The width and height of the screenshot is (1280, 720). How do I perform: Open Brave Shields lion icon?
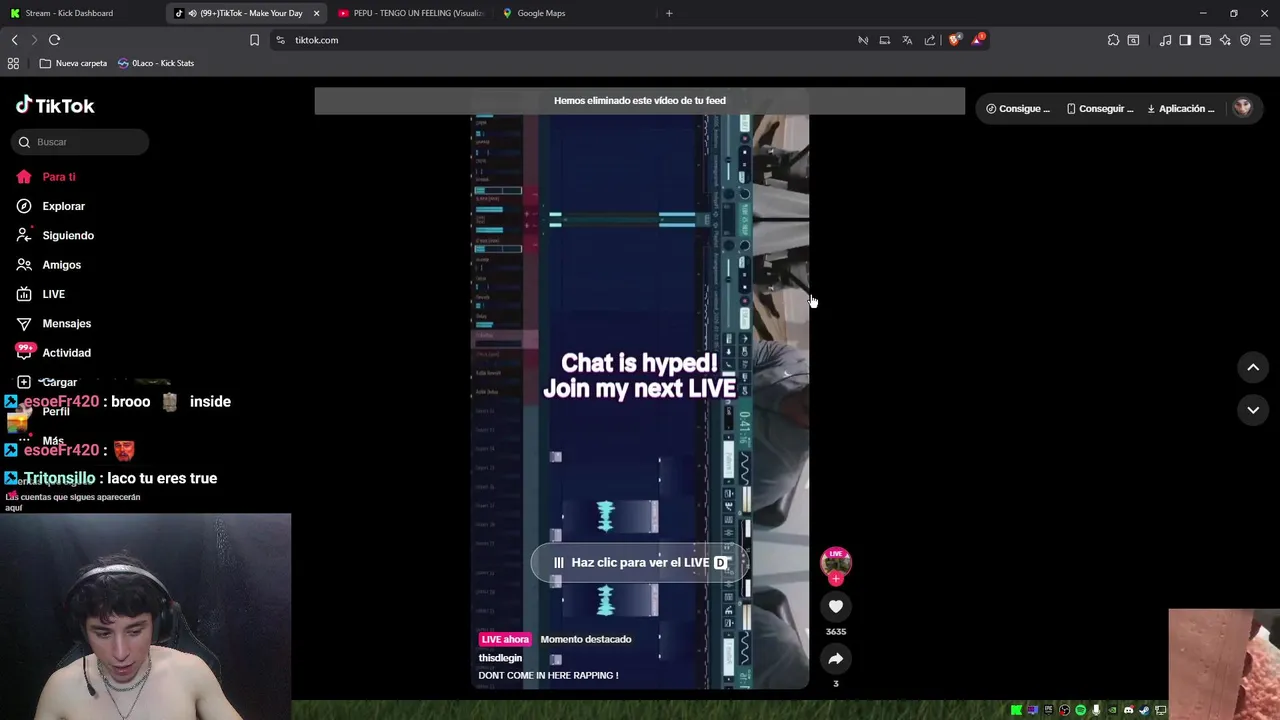click(955, 40)
